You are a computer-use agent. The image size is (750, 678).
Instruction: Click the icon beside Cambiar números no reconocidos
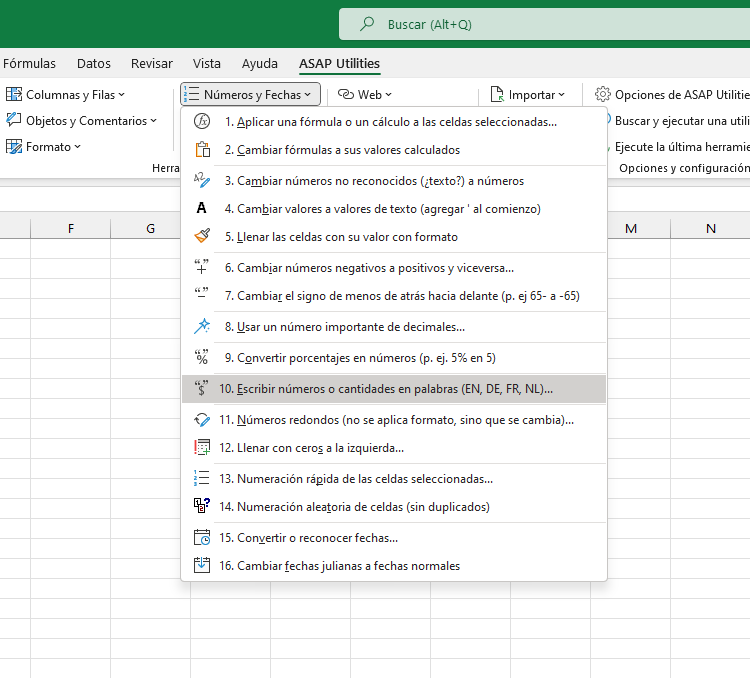click(202, 180)
